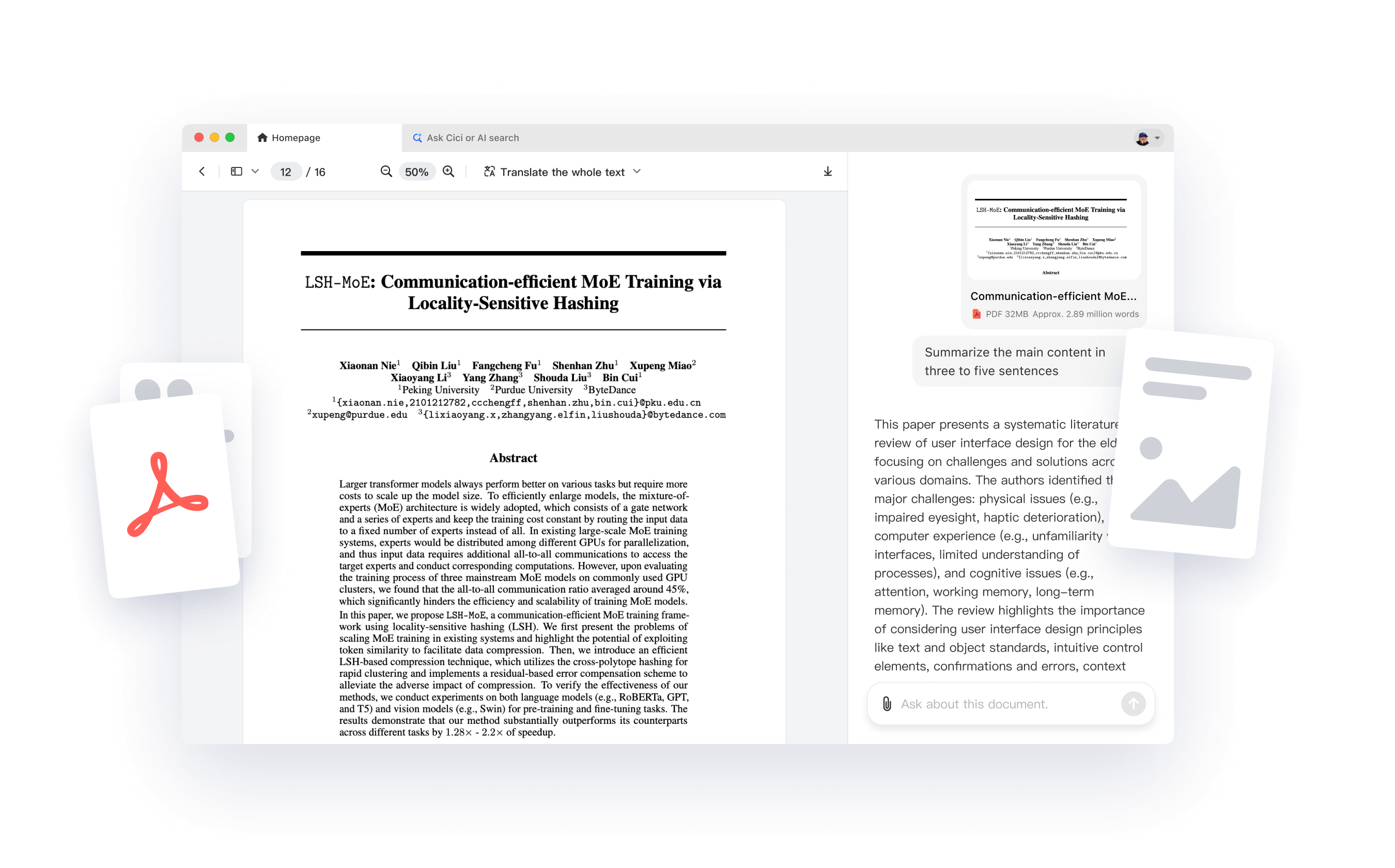
Task: Click the page number 12 field
Action: pos(285,172)
